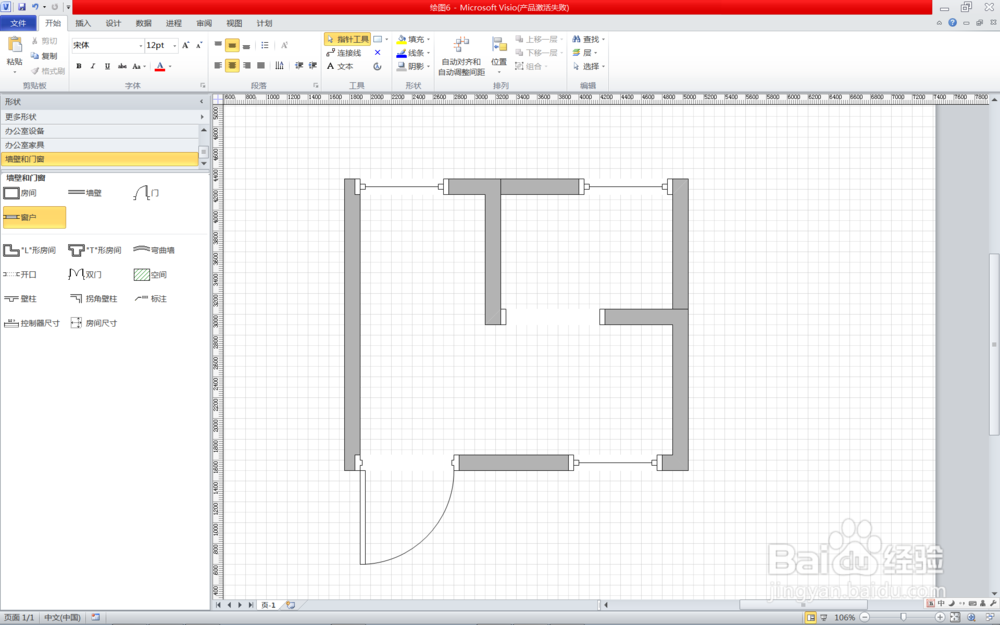Click Bring Forward (上移一层)
Screen dimensions: 1000x625
tap(539, 39)
